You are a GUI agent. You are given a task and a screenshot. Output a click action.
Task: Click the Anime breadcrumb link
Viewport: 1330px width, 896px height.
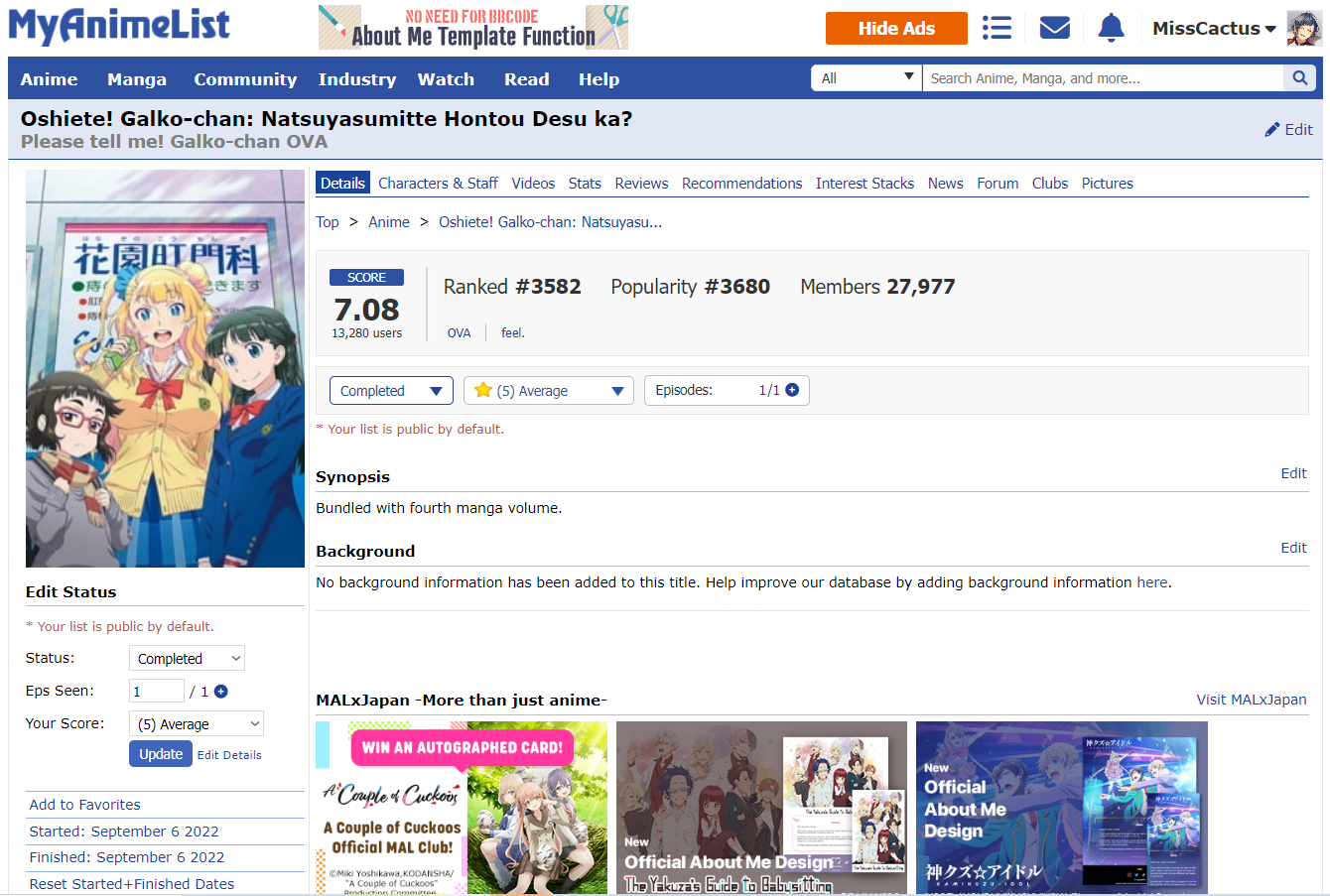click(389, 222)
